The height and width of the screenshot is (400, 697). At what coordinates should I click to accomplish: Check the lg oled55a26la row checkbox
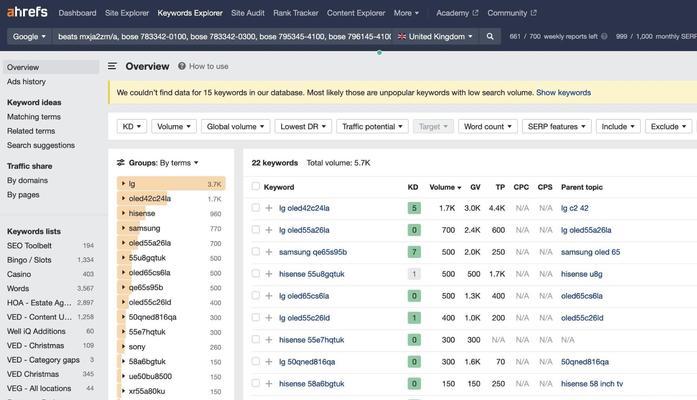click(x=256, y=229)
